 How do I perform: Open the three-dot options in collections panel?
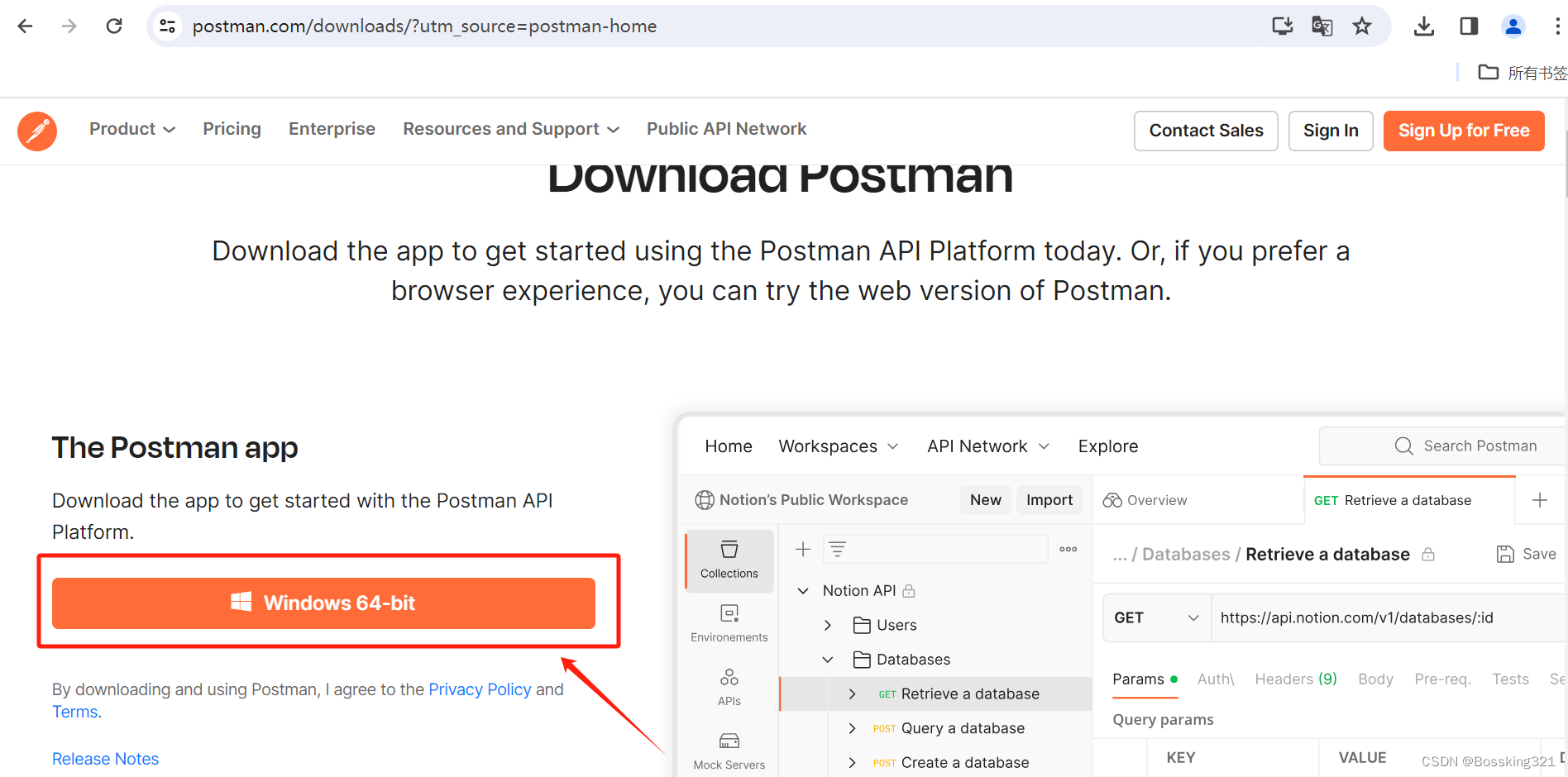click(x=1068, y=549)
